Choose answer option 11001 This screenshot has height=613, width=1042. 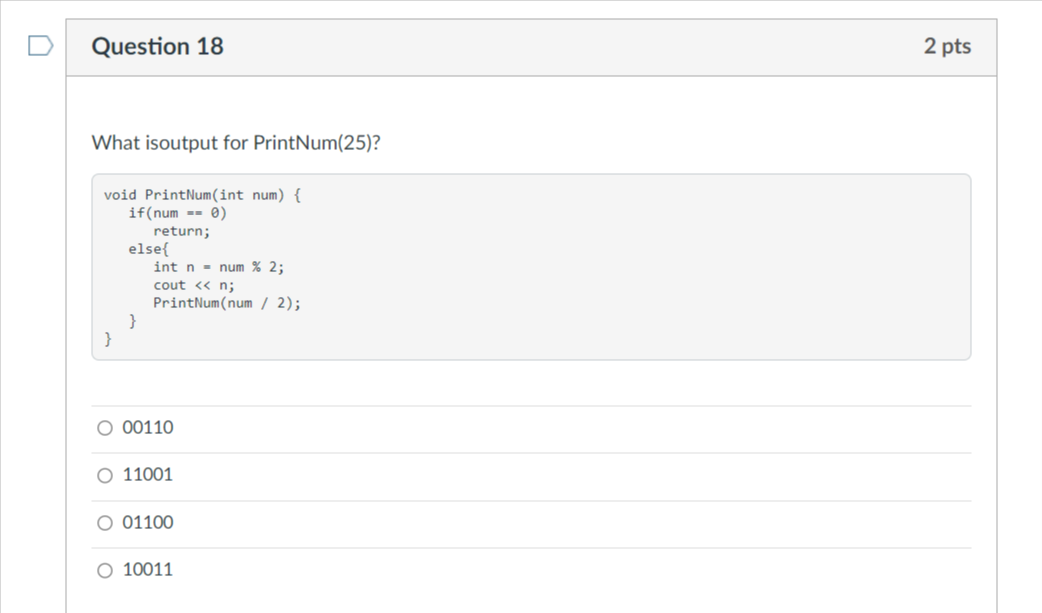104,475
